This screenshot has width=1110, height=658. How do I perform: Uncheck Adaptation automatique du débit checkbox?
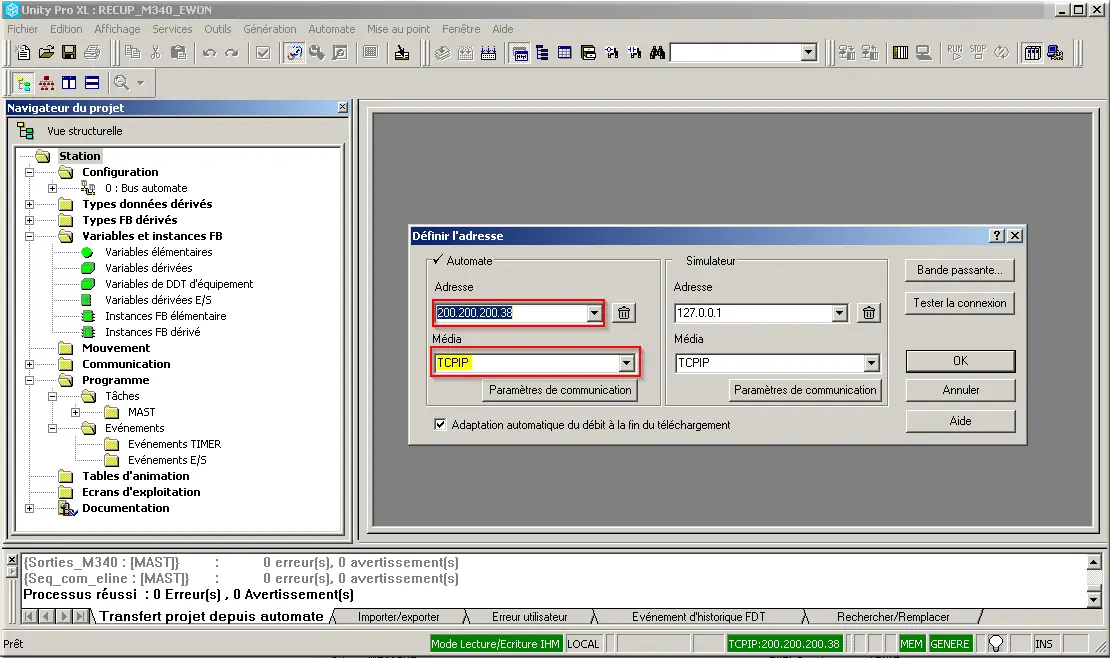[x=440, y=424]
